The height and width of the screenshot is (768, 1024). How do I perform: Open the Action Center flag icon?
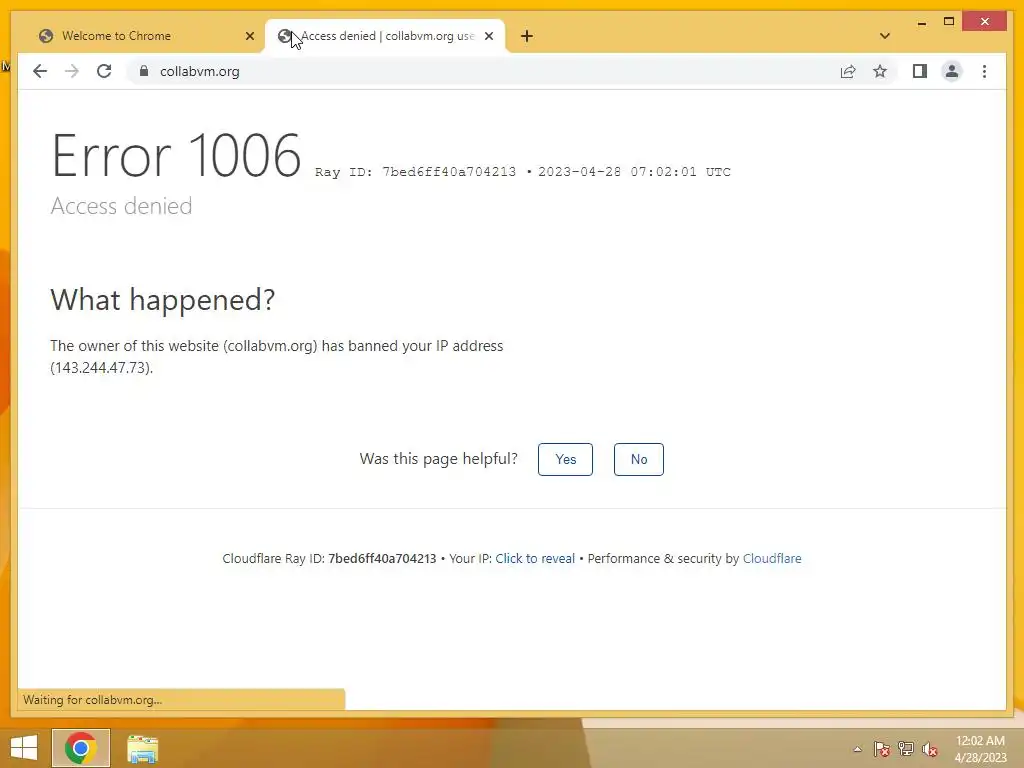coord(882,749)
